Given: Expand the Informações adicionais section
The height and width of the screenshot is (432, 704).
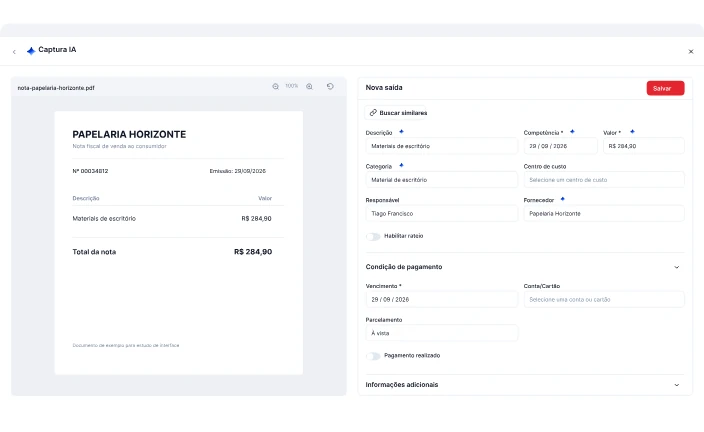Looking at the screenshot, I should click(677, 385).
